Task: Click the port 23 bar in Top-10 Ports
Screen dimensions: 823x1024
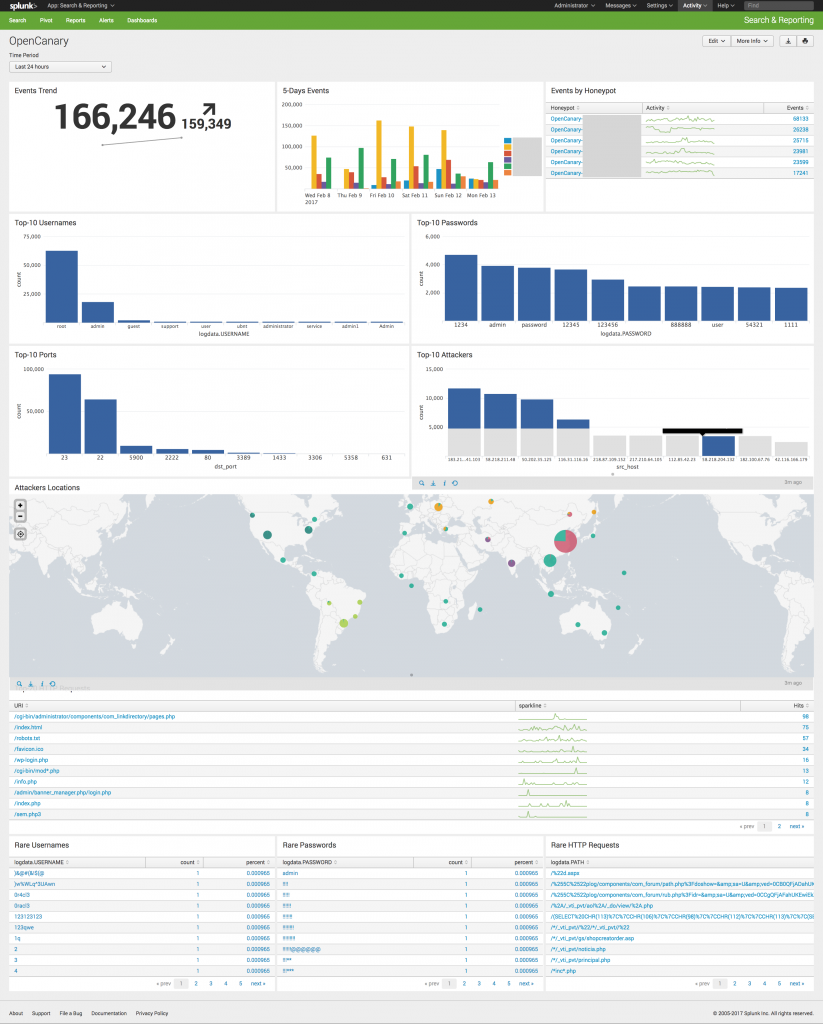Action: 65,414
